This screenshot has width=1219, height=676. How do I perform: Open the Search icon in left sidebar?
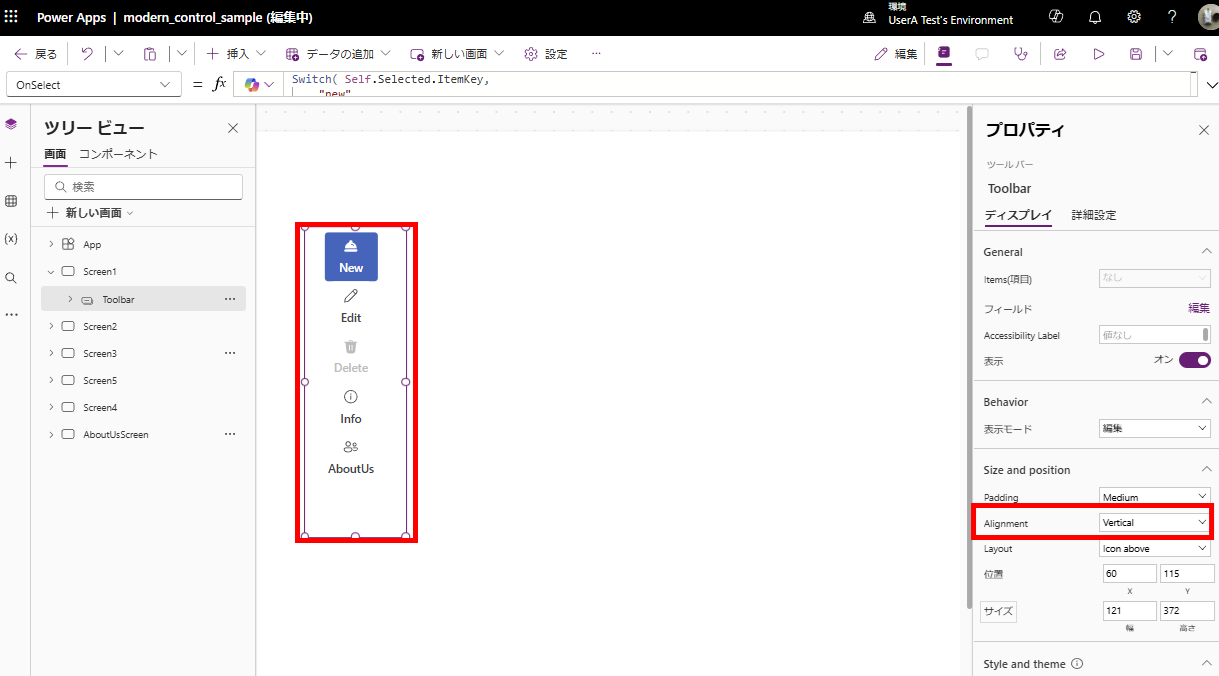11,277
